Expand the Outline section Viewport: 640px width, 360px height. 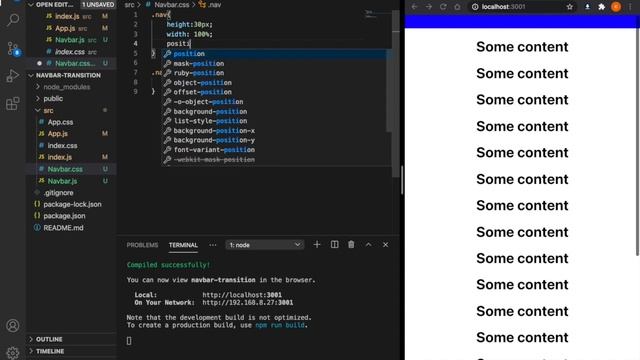coord(49,339)
